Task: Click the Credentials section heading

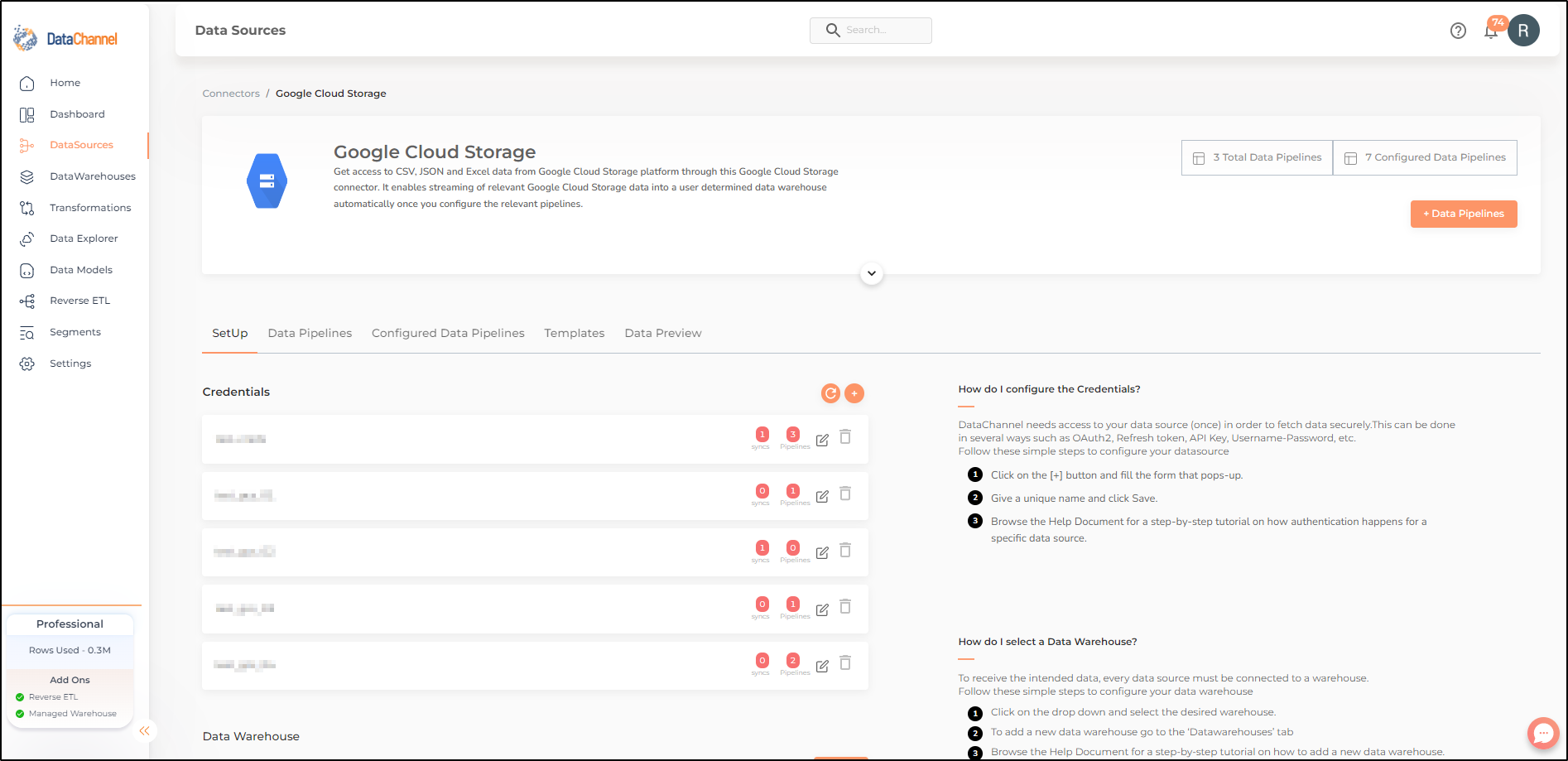Action: pyautogui.click(x=236, y=392)
